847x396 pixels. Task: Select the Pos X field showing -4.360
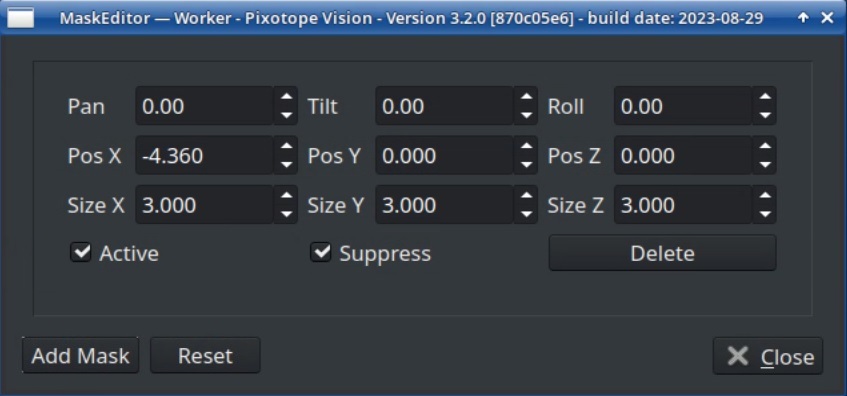point(205,156)
